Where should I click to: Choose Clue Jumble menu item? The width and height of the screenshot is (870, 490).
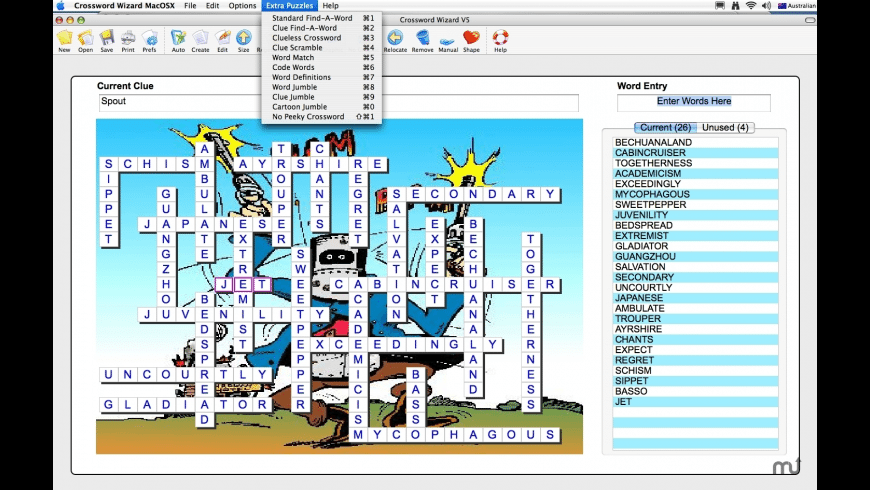322,97
